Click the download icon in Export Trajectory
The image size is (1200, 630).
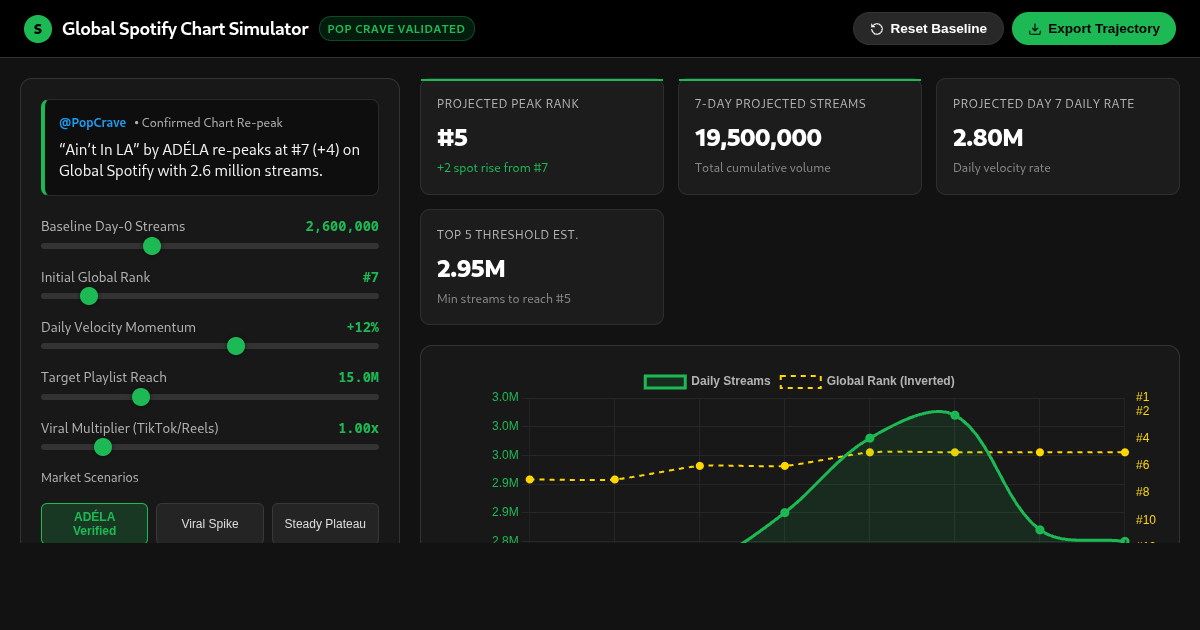[1035, 29]
